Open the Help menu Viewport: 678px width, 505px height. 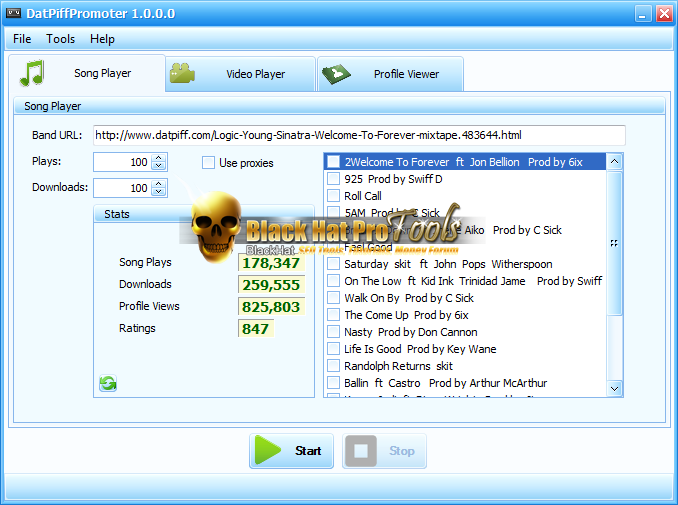click(102, 39)
